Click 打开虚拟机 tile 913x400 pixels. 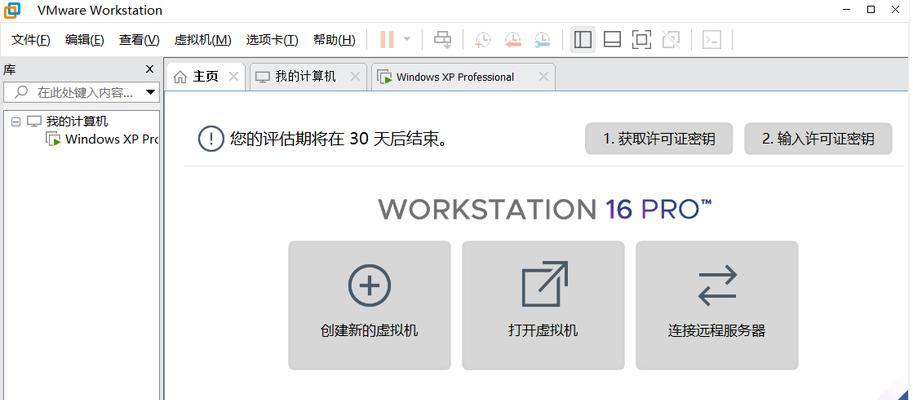pos(543,305)
